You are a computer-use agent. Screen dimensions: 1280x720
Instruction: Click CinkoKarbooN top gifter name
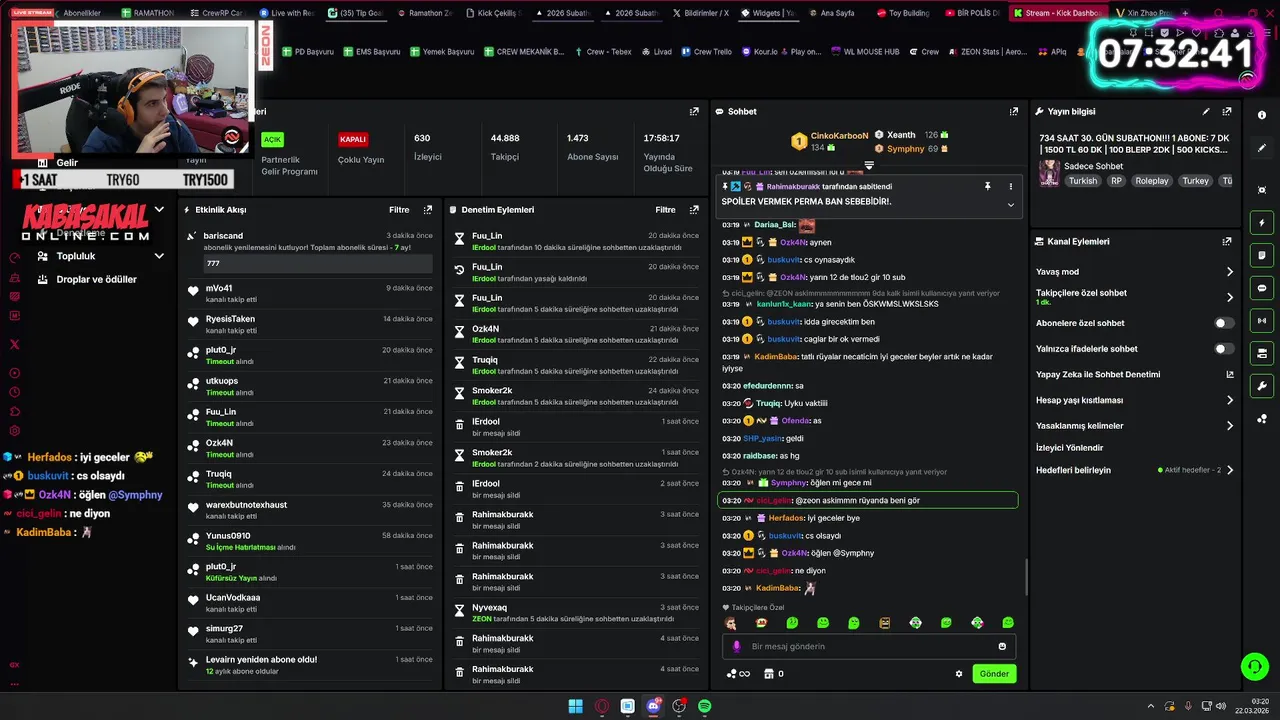pos(839,136)
